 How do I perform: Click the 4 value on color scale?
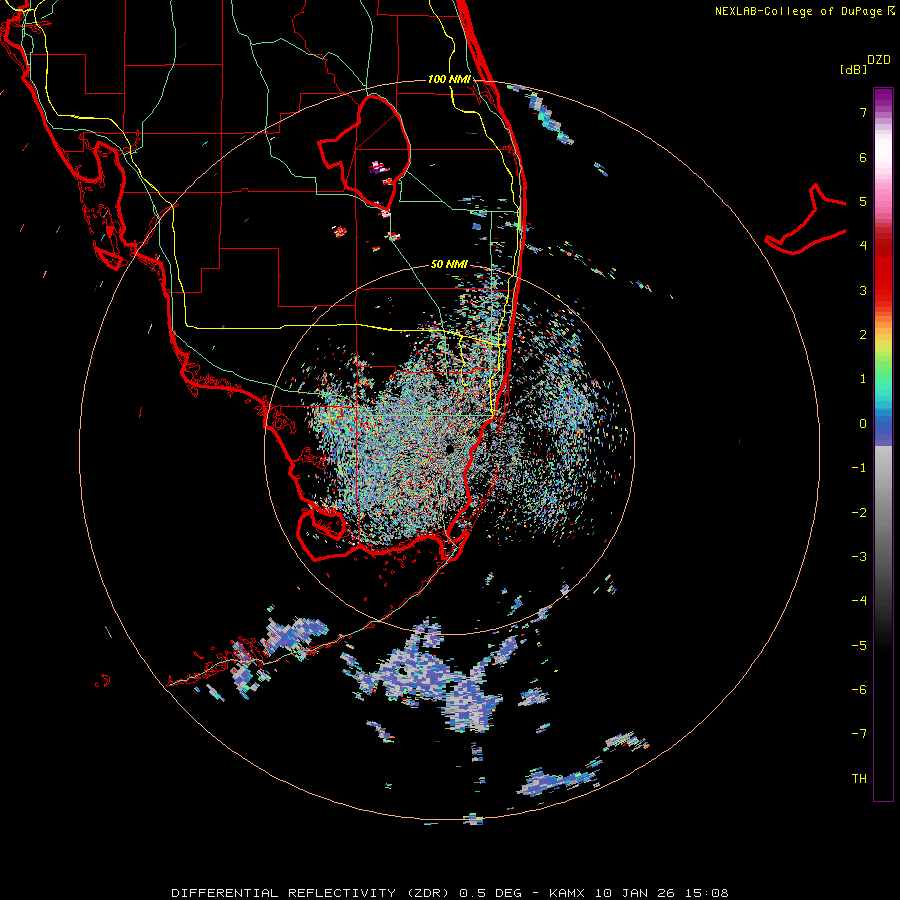coord(863,246)
